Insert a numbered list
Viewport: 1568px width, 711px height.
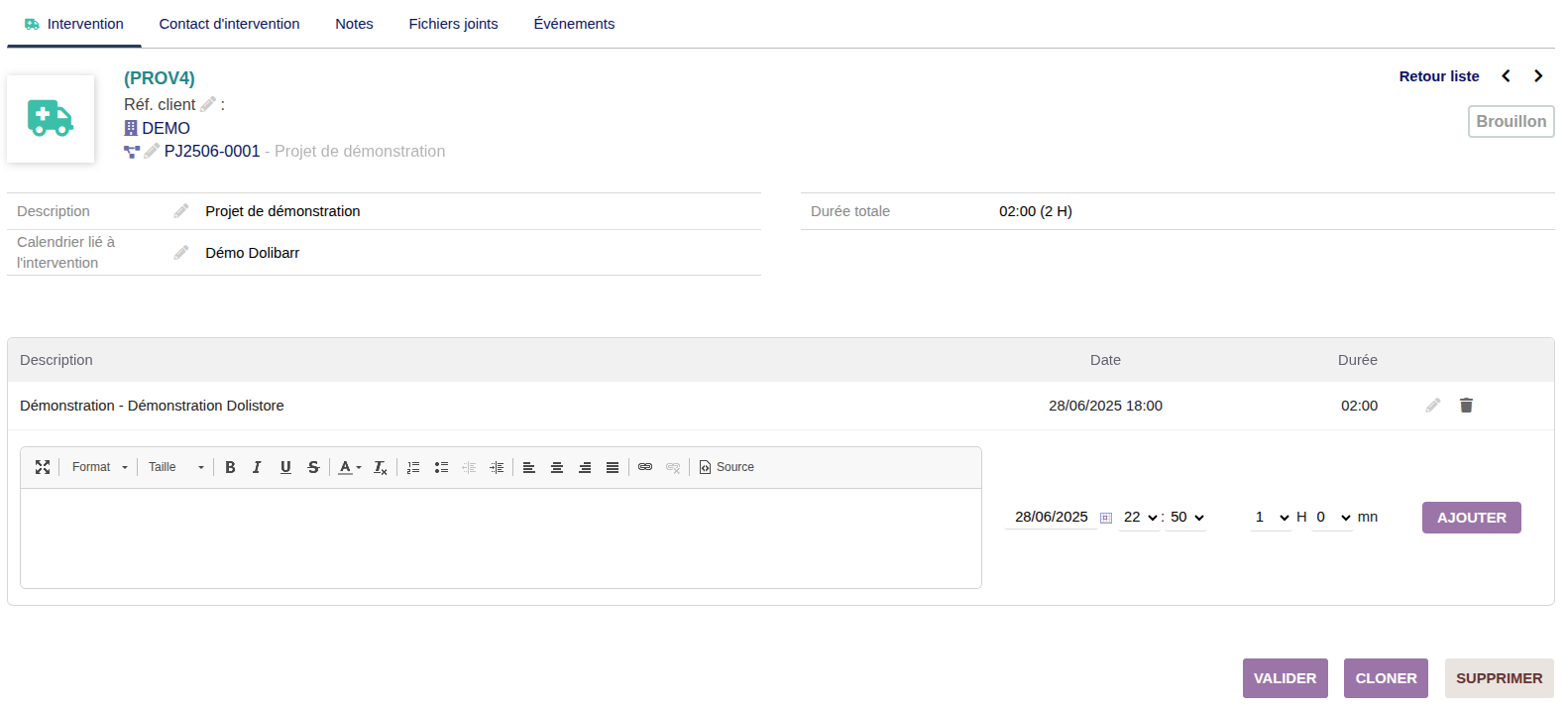tap(413, 467)
